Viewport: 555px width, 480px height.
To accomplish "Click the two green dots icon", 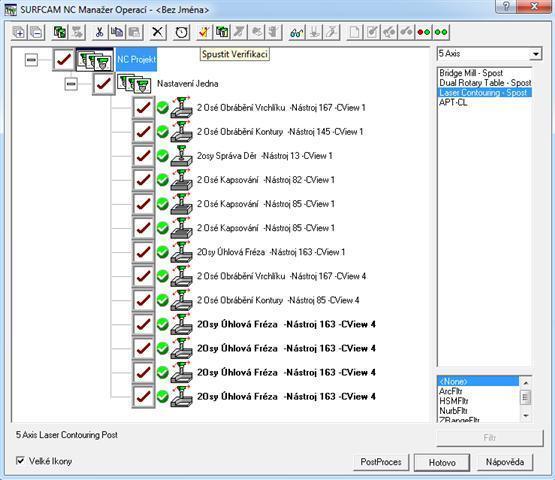I will [441, 32].
